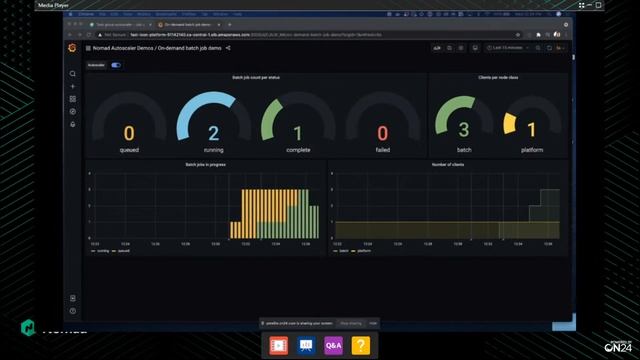Screen dimensions: 640x360
Task: Open the Alerting bell icon in sidebar
Action: pyautogui.click(x=73, y=124)
